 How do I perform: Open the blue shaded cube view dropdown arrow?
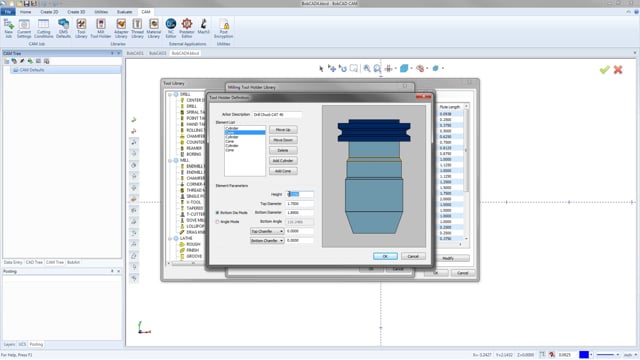(411, 69)
